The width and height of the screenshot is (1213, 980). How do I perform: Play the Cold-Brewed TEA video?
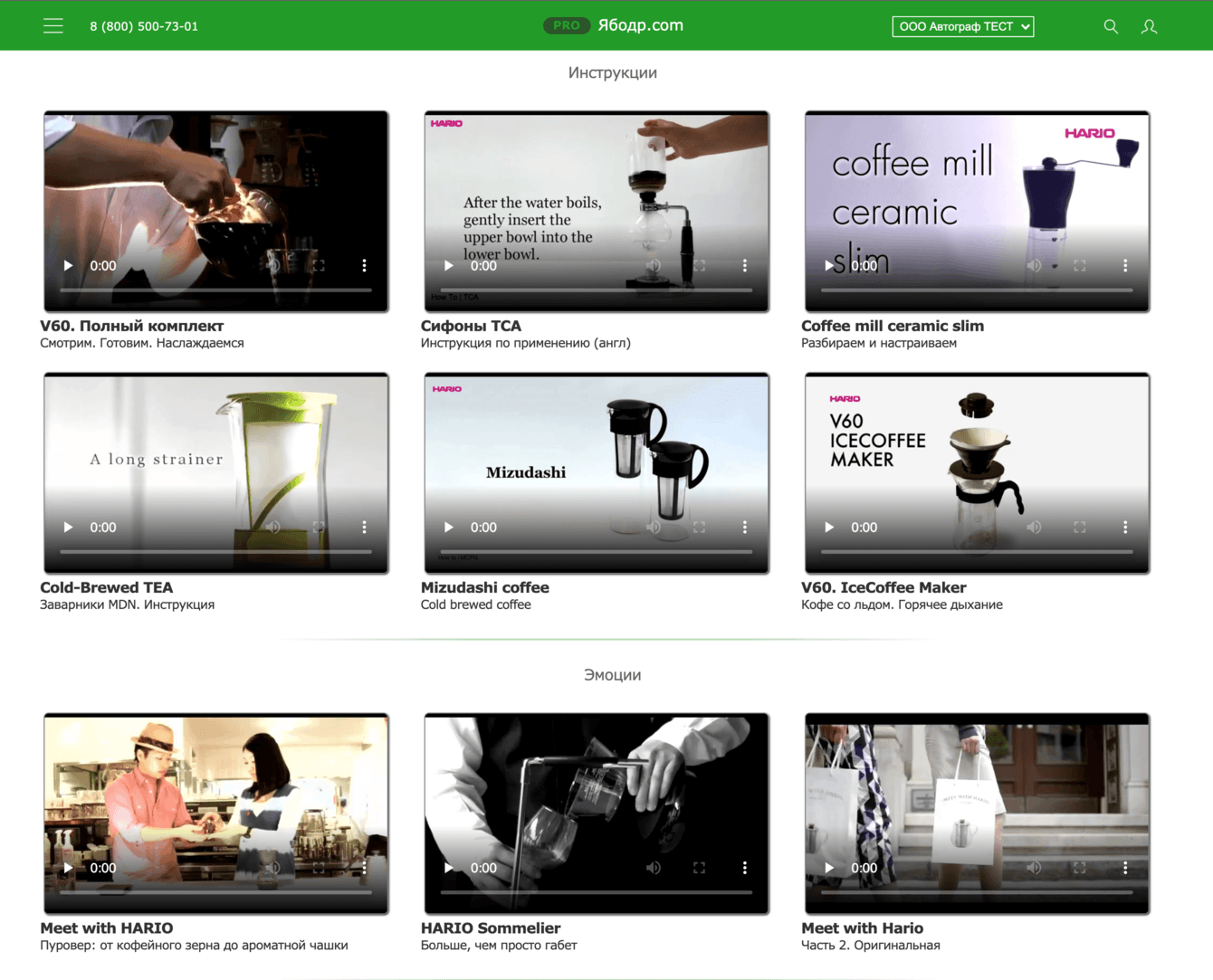(68, 528)
